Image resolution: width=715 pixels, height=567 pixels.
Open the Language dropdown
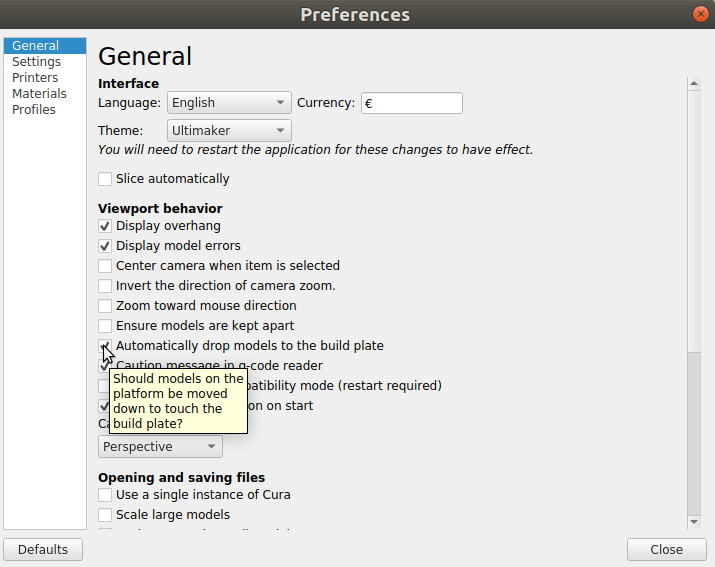click(229, 103)
